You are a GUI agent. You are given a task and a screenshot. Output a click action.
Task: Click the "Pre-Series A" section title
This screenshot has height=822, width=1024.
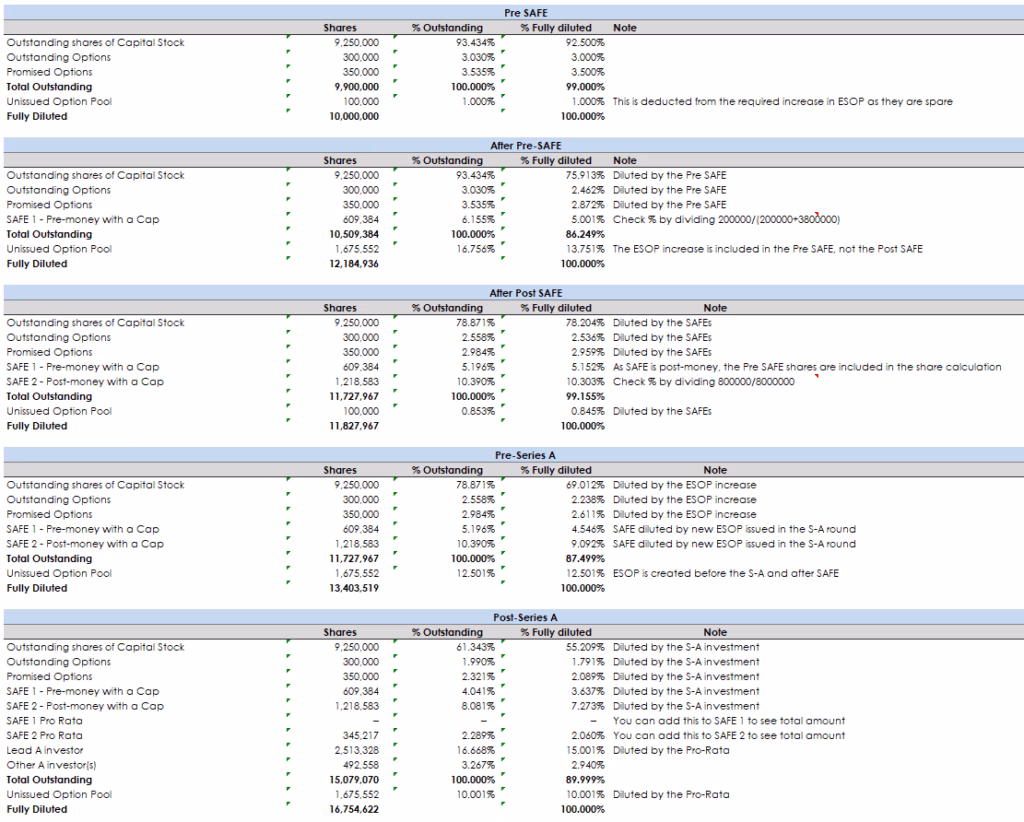pyautogui.click(x=526, y=455)
